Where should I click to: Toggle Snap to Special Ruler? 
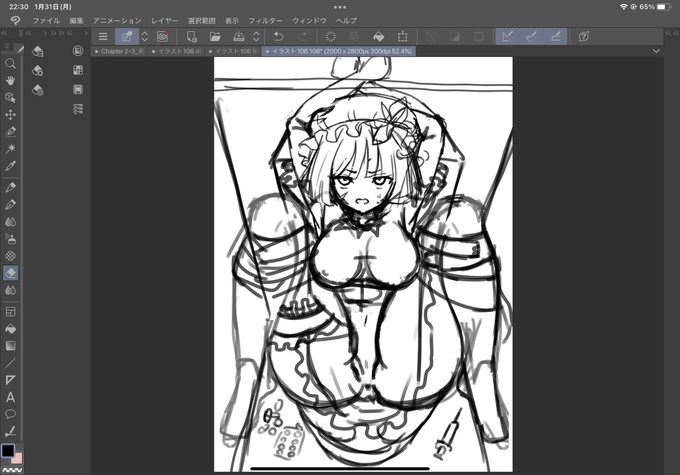(531, 36)
